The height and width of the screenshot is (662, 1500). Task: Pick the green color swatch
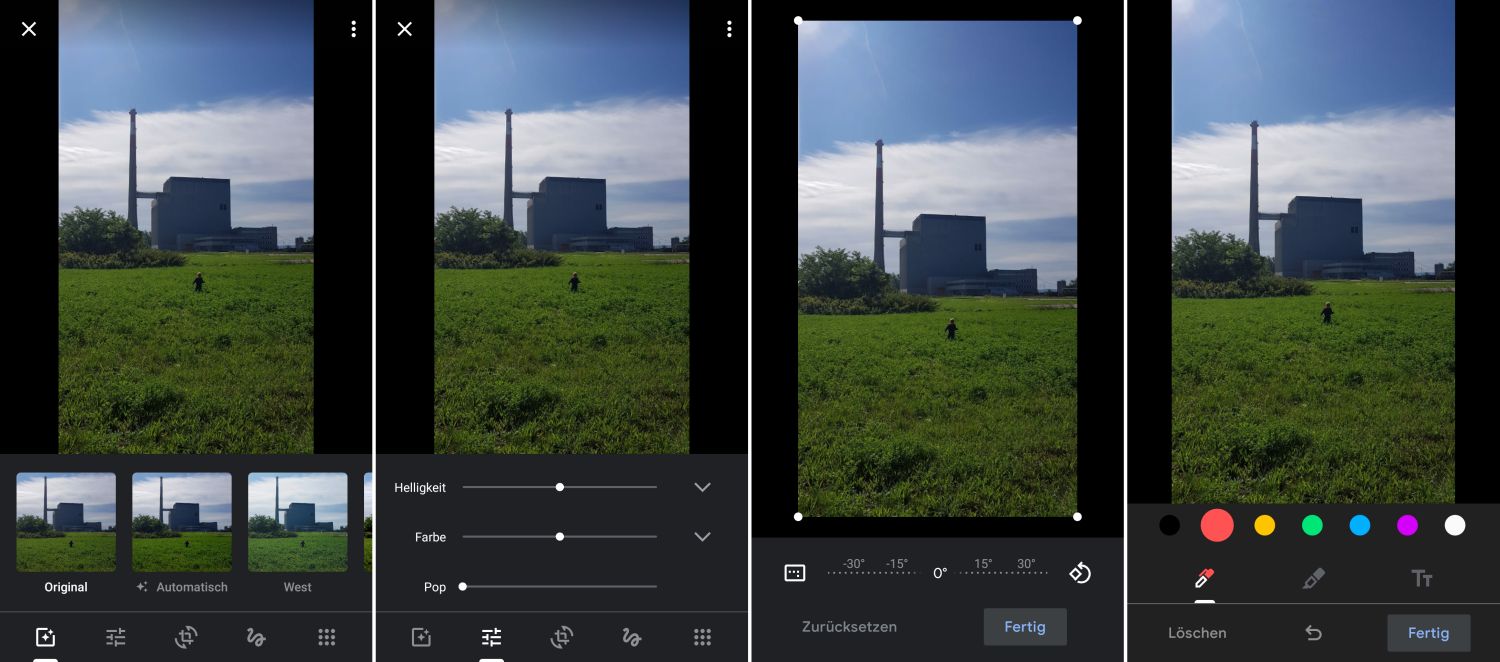(1312, 526)
